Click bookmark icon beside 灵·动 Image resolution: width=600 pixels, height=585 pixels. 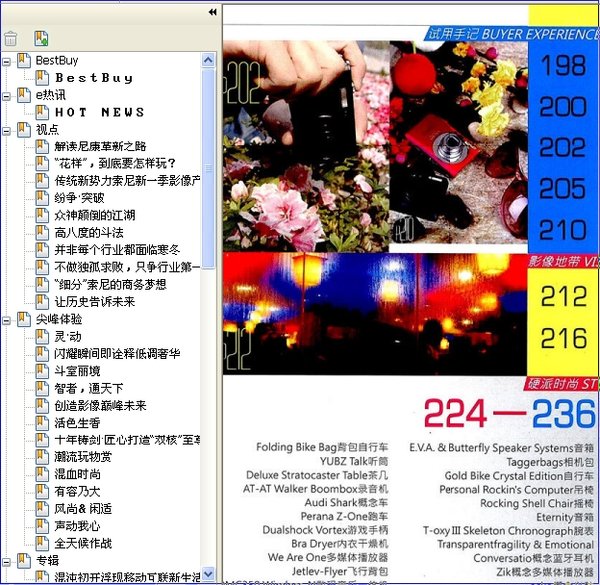tap(42, 337)
